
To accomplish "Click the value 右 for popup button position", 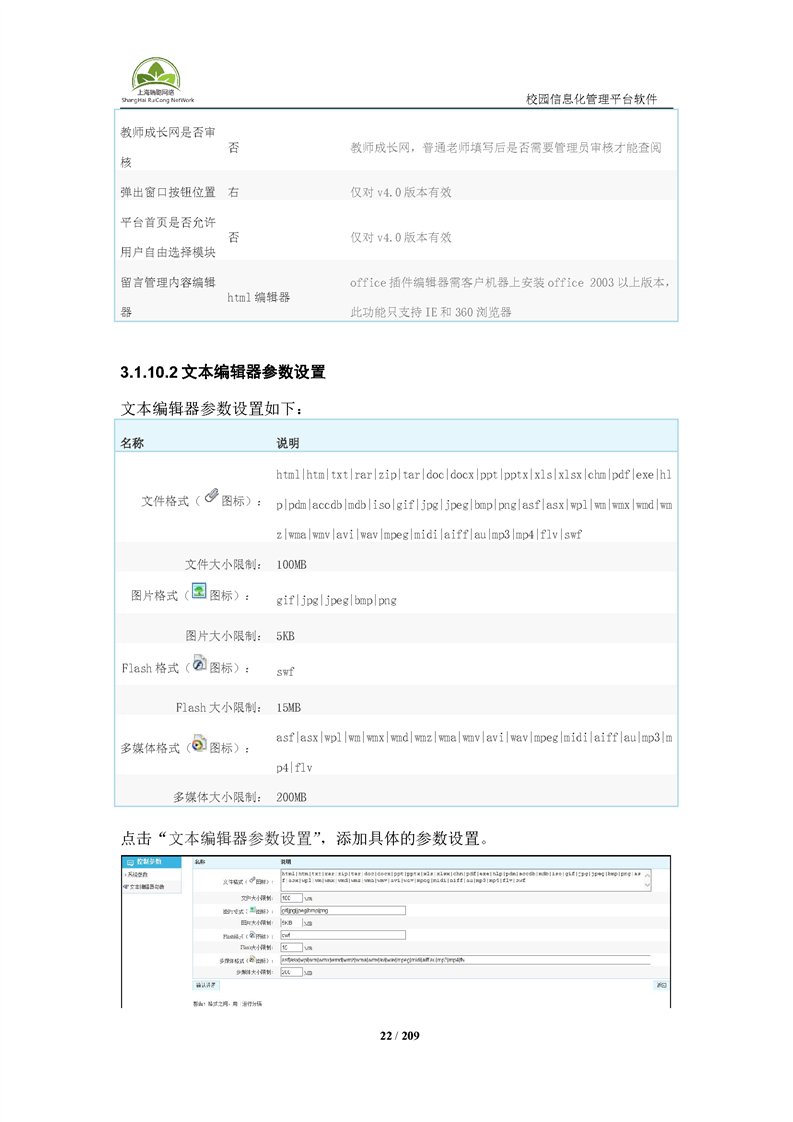I will (x=233, y=192).
